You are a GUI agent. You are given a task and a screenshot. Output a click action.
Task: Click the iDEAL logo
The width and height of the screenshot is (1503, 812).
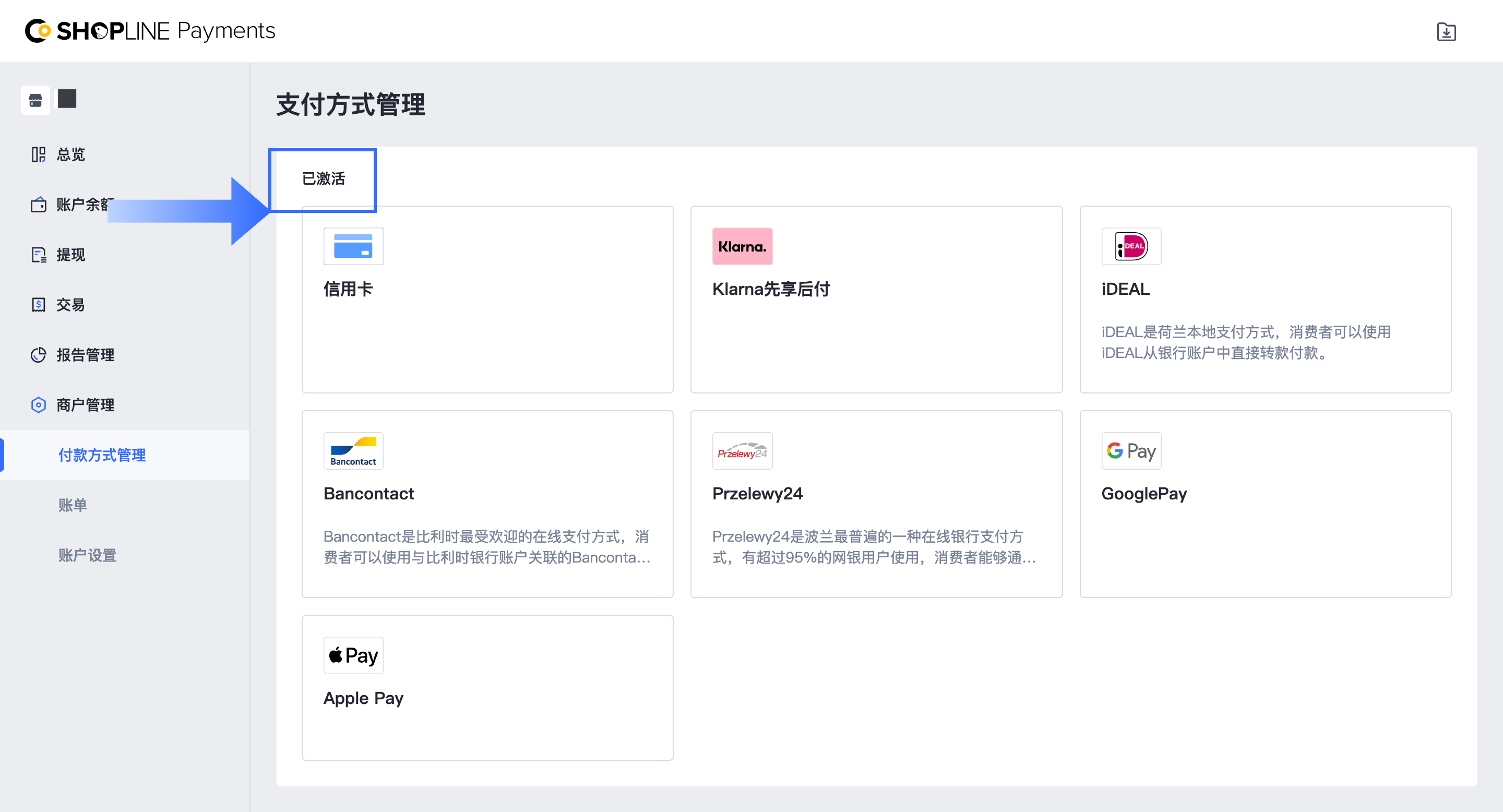1131,246
